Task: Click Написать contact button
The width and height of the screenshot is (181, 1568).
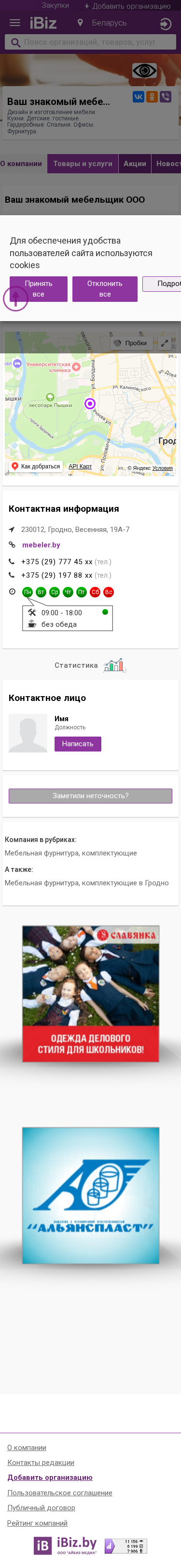Action: coord(78,744)
